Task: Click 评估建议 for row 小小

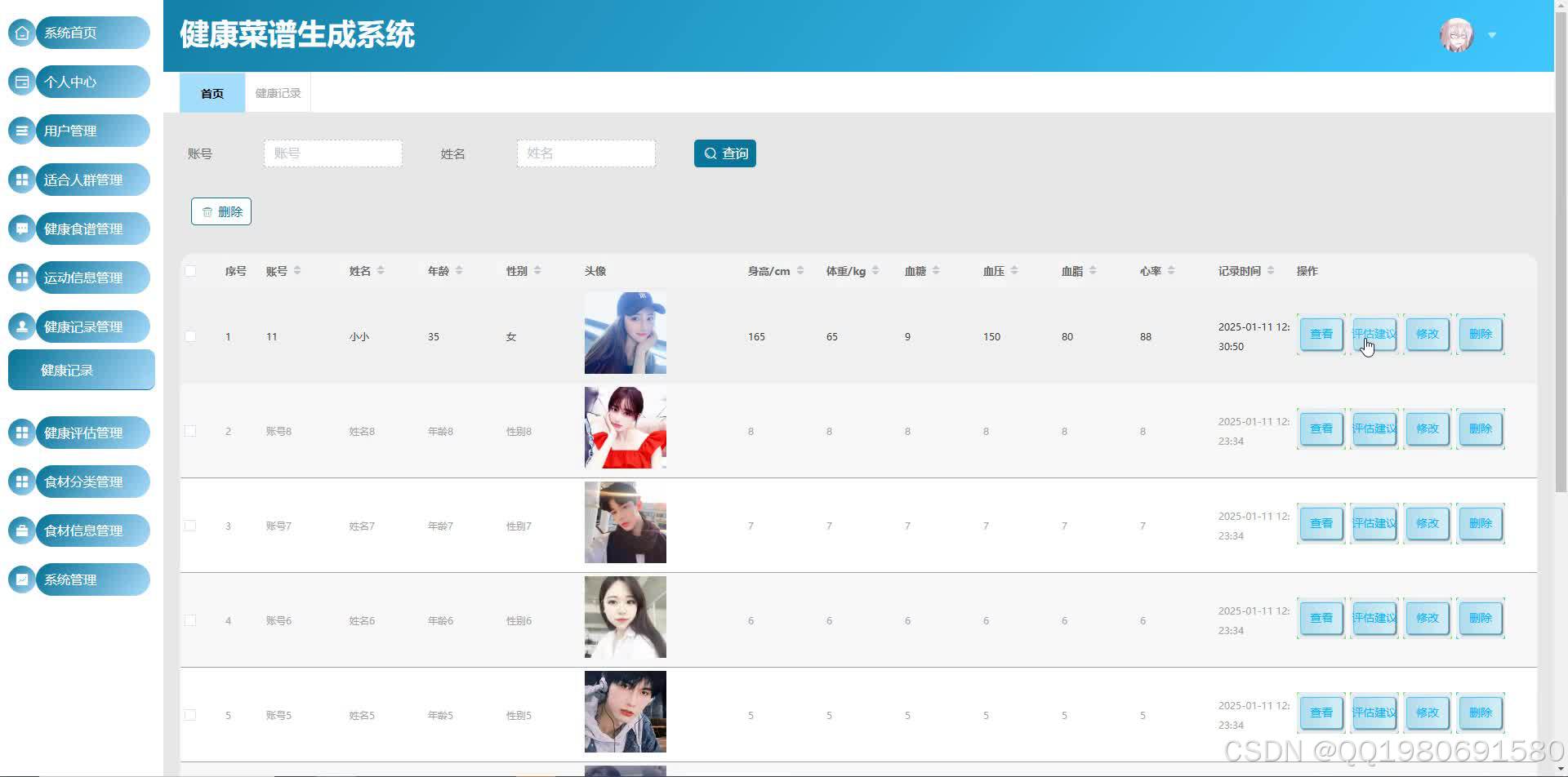Action: [1374, 334]
